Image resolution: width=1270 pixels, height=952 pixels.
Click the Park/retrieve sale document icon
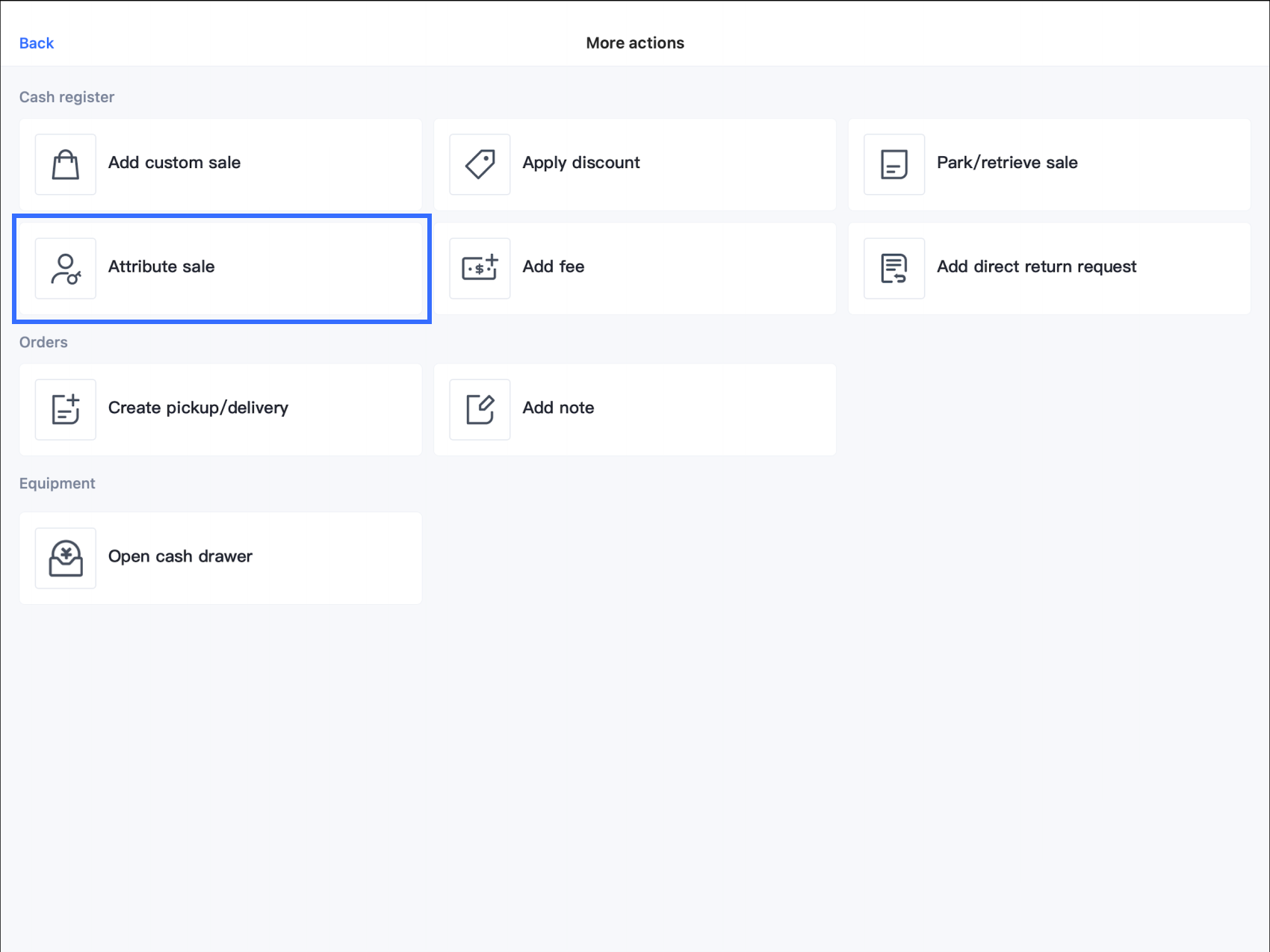click(x=893, y=164)
